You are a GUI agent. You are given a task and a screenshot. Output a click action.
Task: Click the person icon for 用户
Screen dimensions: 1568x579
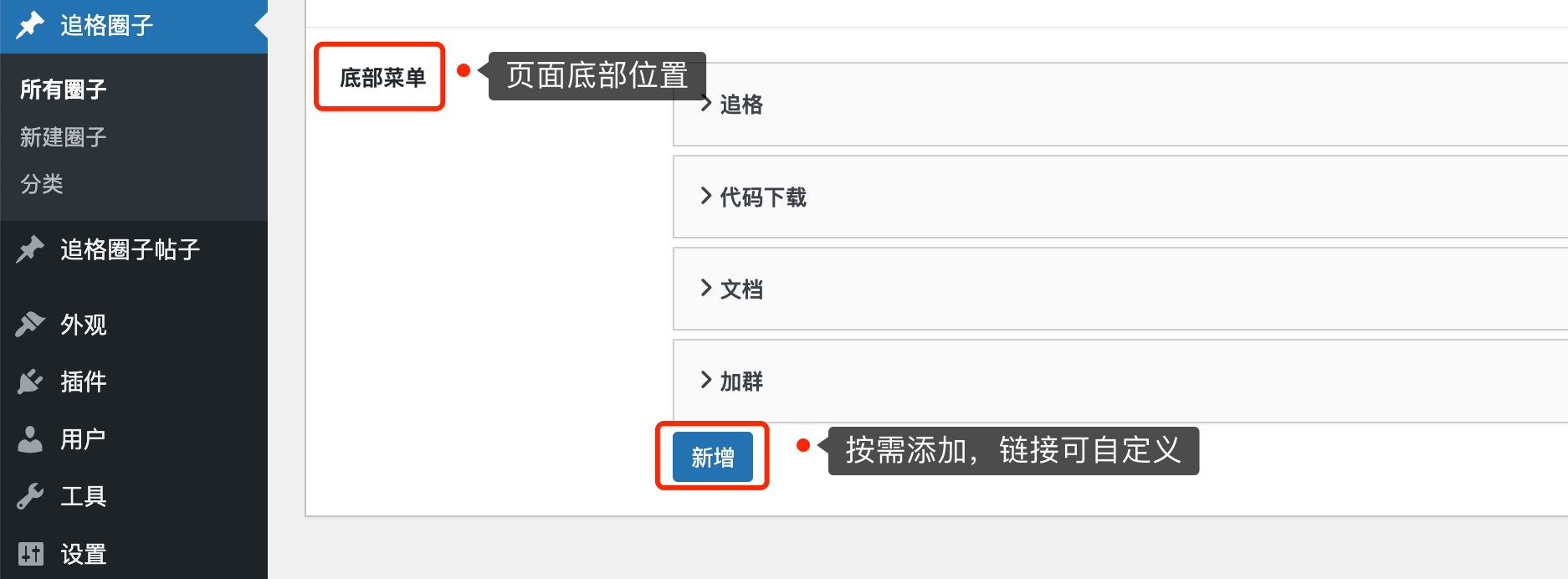30,439
